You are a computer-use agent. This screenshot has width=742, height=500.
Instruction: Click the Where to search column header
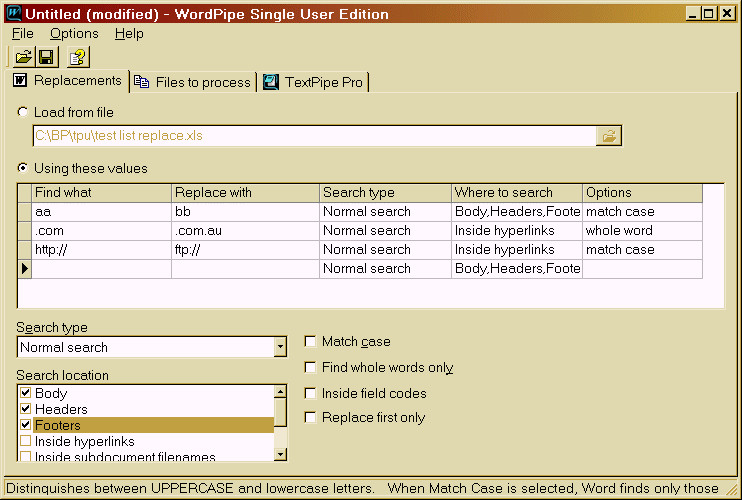(517, 193)
